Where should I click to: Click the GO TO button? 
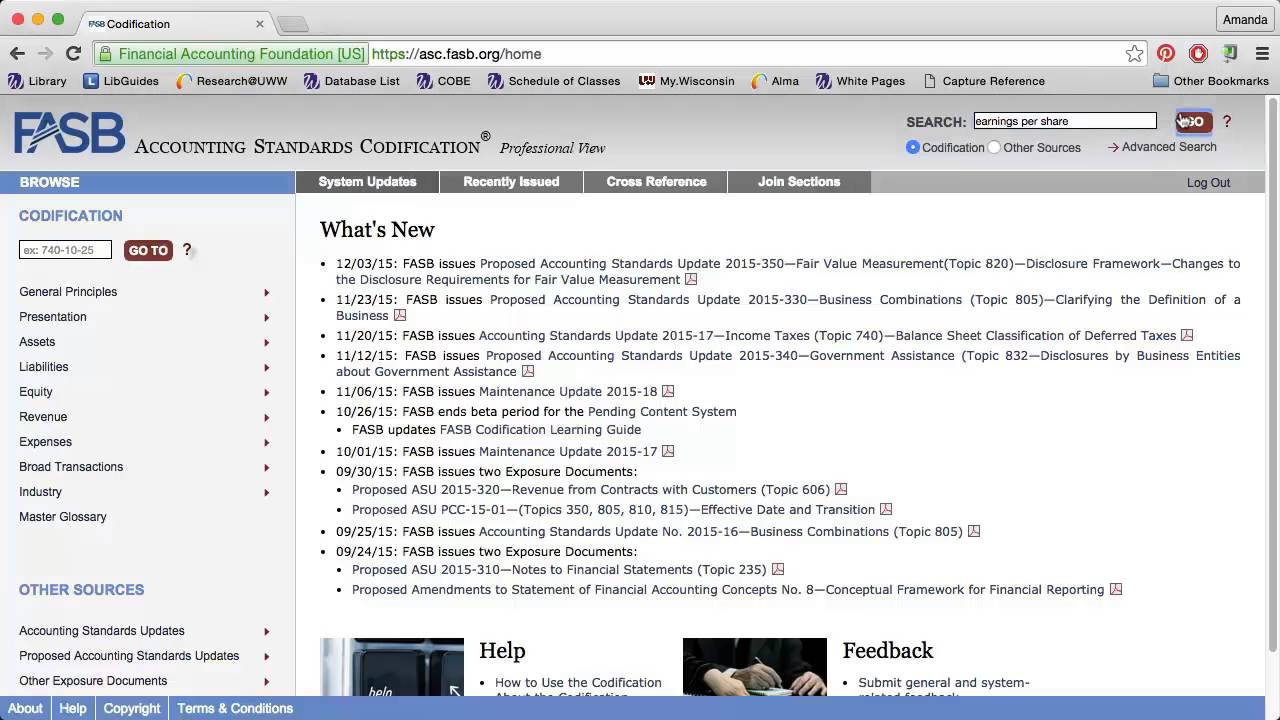[148, 250]
